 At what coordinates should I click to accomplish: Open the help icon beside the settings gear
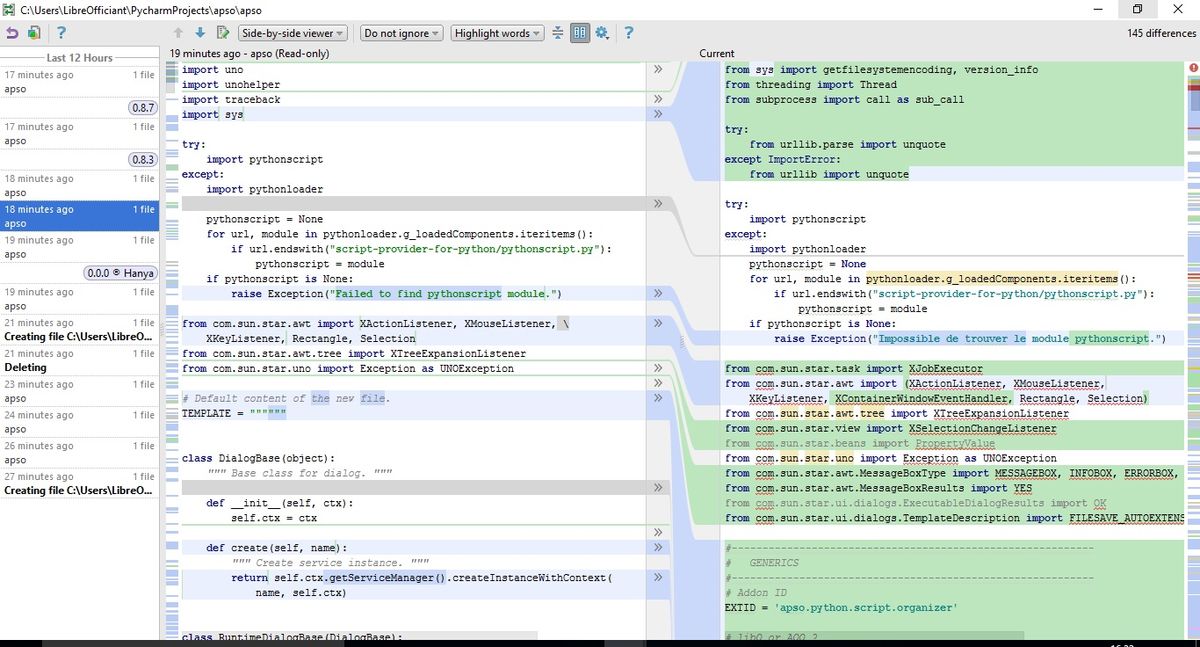click(629, 33)
